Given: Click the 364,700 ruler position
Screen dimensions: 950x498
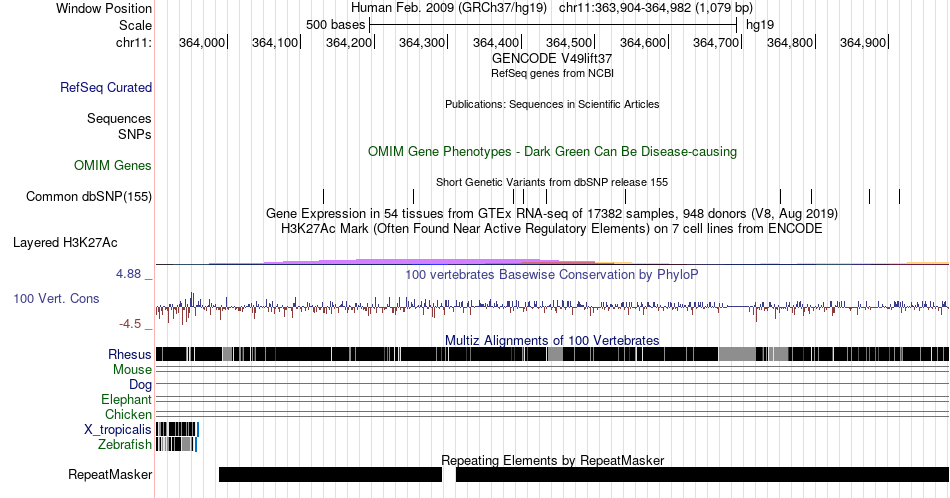Looking at the screenshot, I should [716, 42].
